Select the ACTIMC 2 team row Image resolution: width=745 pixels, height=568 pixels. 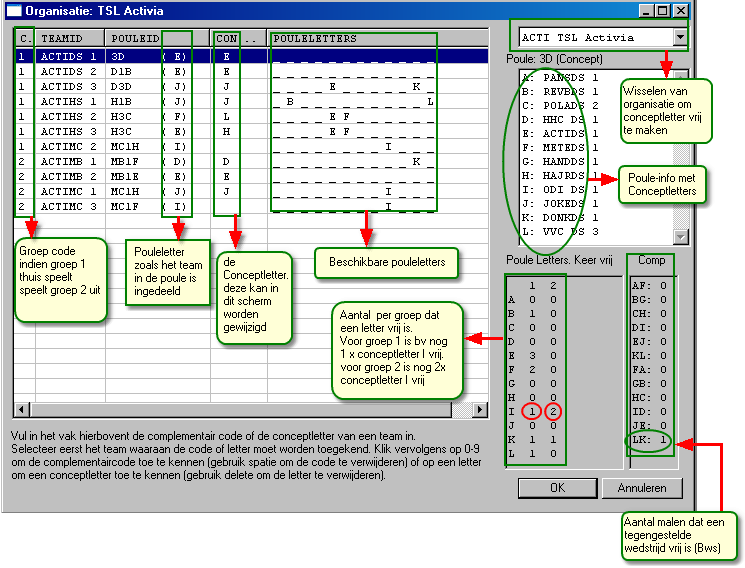pyautogui.click(x=251, y=146)
